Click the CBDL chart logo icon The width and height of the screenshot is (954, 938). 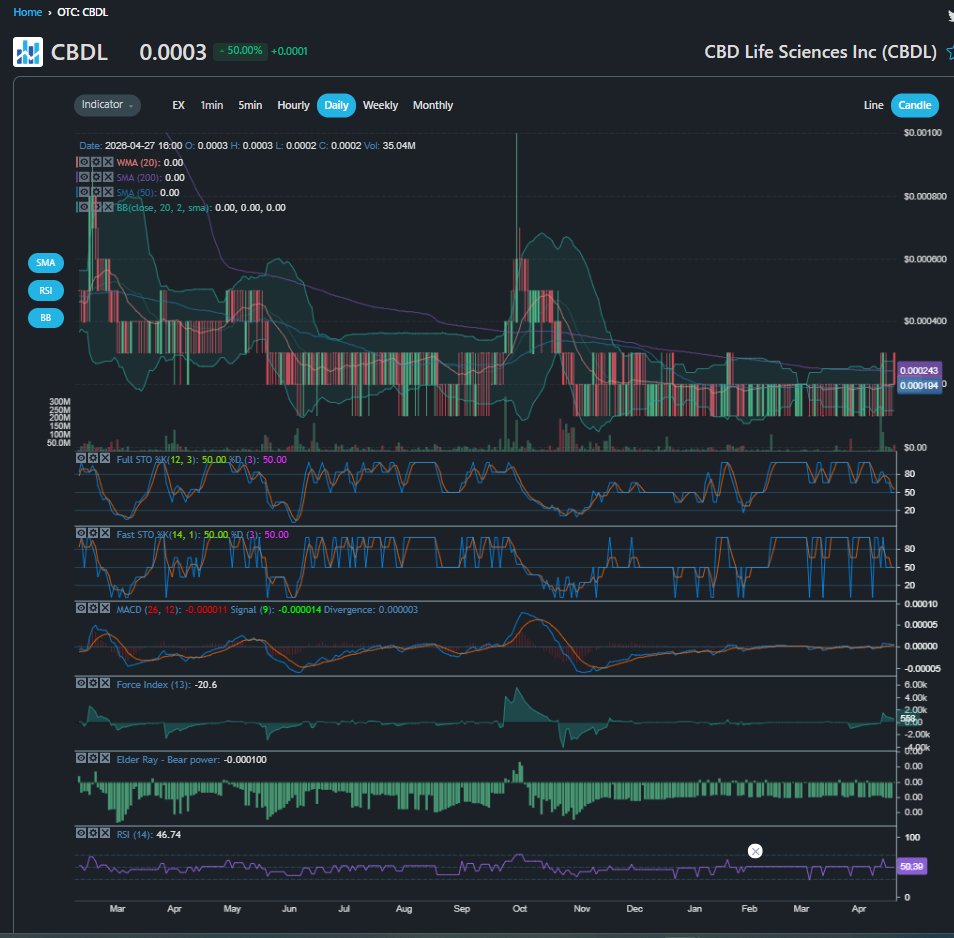28,52
